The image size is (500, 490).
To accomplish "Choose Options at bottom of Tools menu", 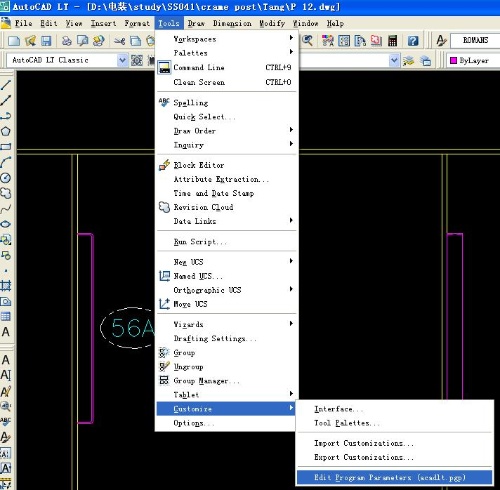I will (227, 423).
